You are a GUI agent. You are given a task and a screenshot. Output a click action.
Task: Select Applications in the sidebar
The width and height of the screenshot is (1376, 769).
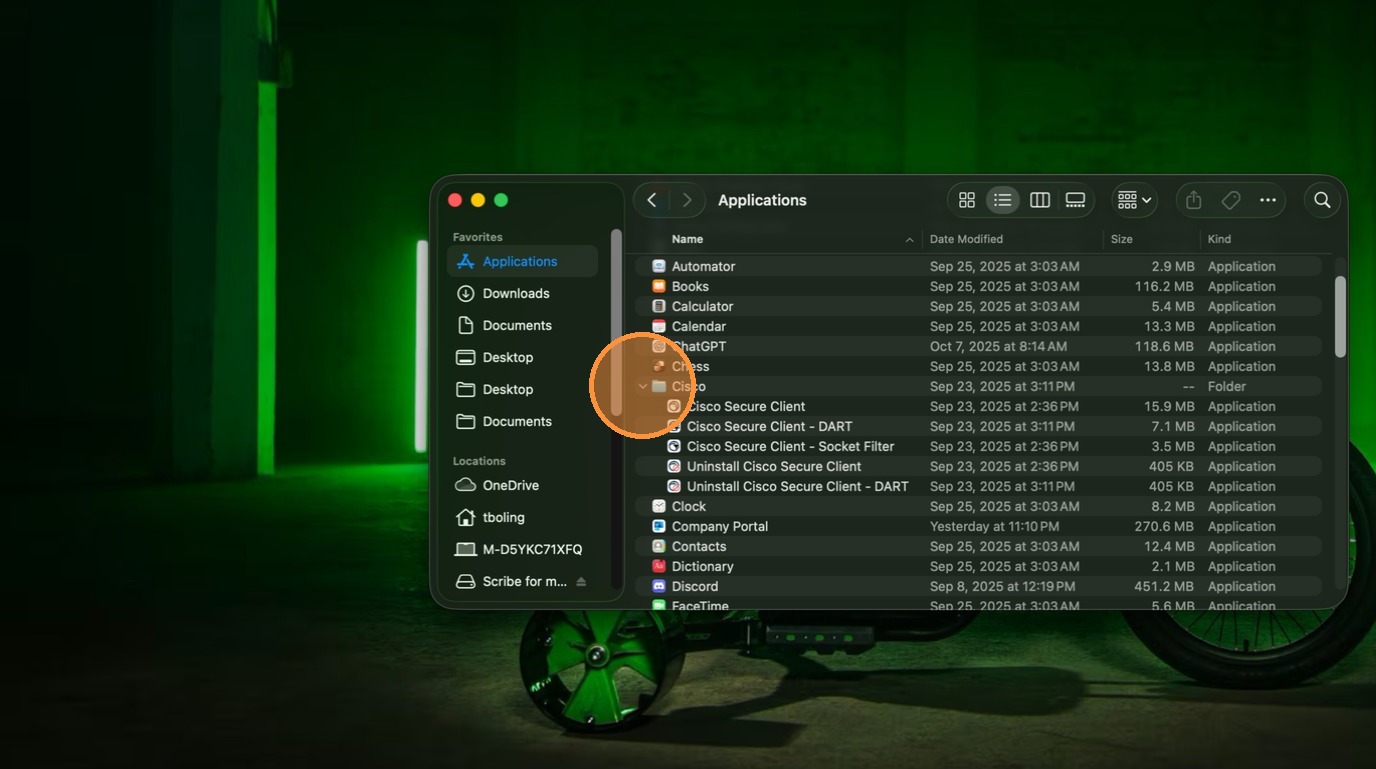[x=522, y=261]
